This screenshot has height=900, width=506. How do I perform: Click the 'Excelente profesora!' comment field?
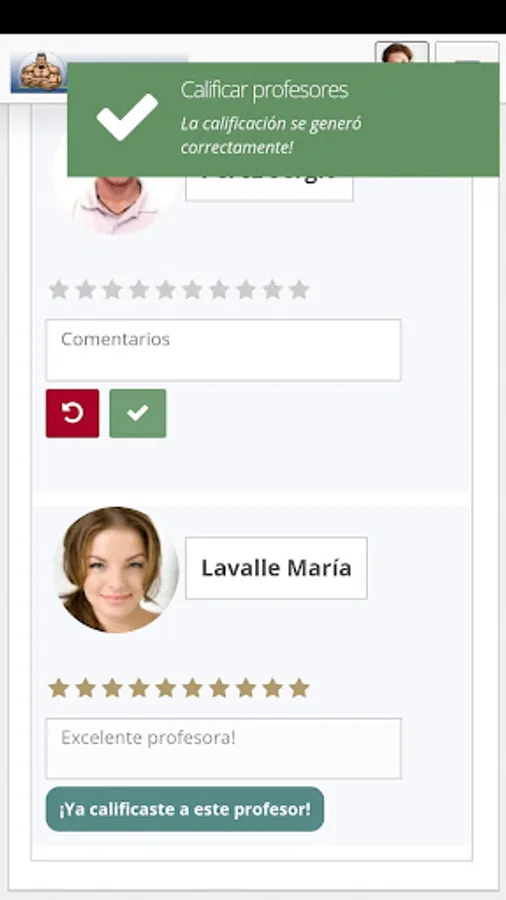coord(223,748)
